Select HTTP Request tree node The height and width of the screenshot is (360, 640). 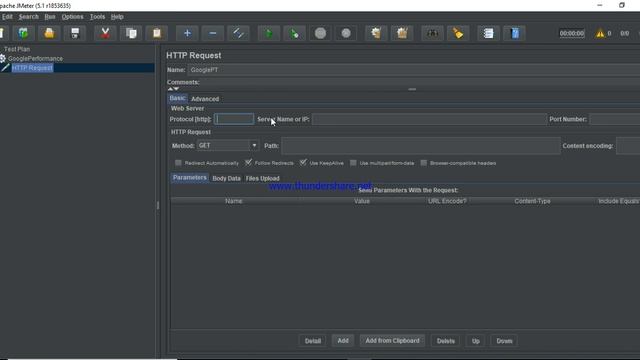coord(32,68)
